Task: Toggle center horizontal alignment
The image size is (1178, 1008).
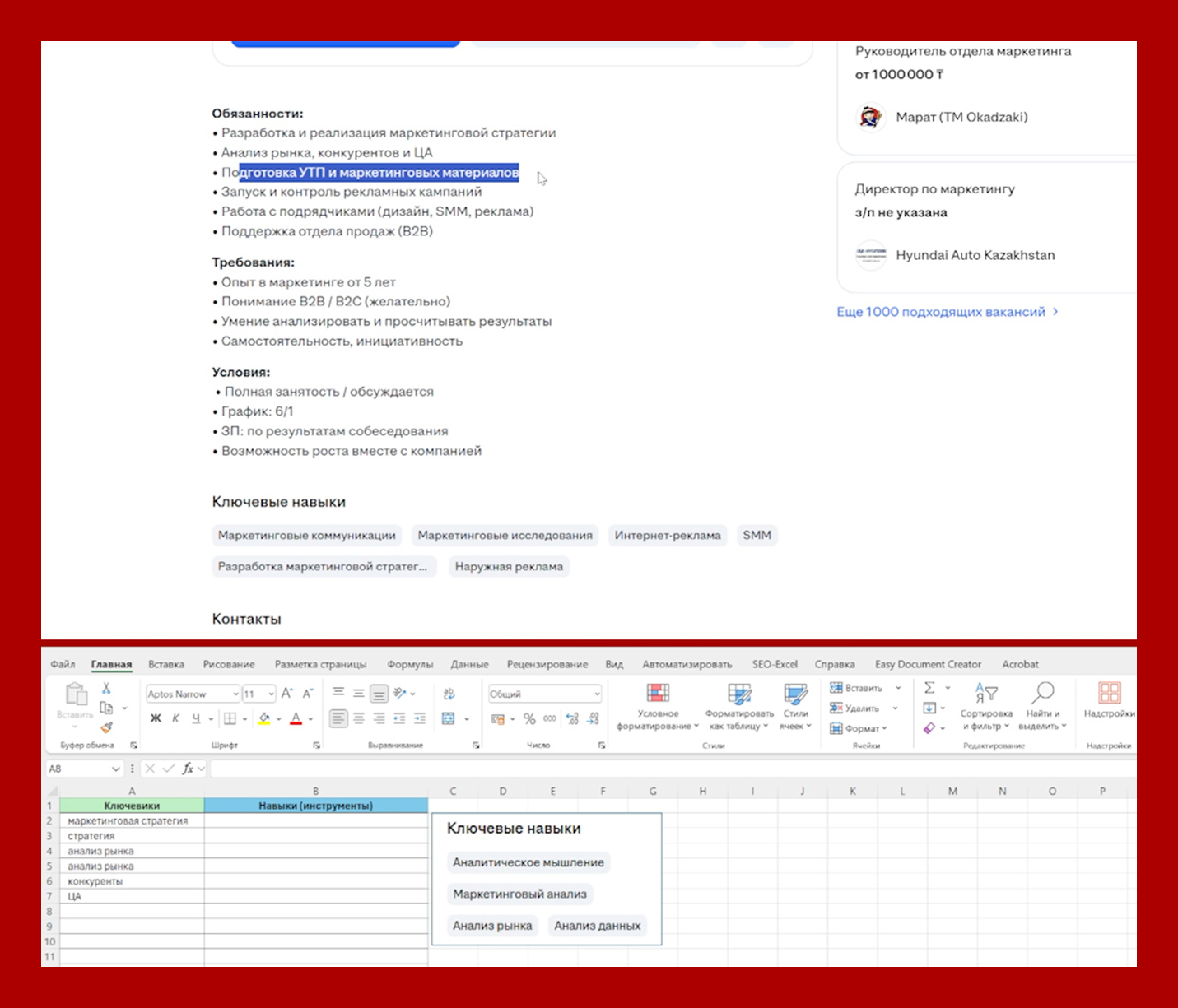Action: coord(359,718)
